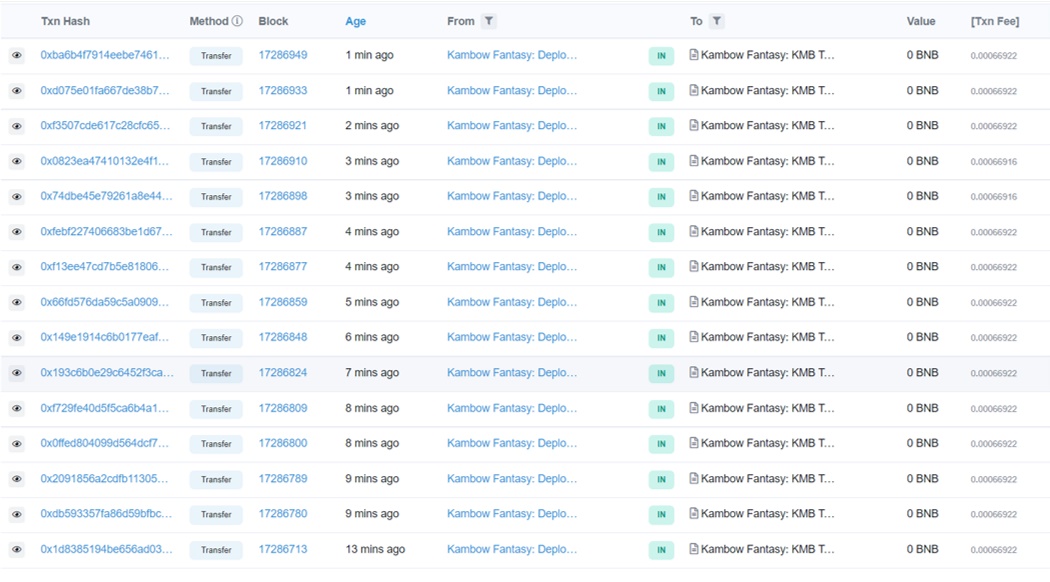Open To contract Kambow Fantasy in block 17286824 row
Image resolution: width=1050 pixels, height=582 pixels.
click(767, 372)
